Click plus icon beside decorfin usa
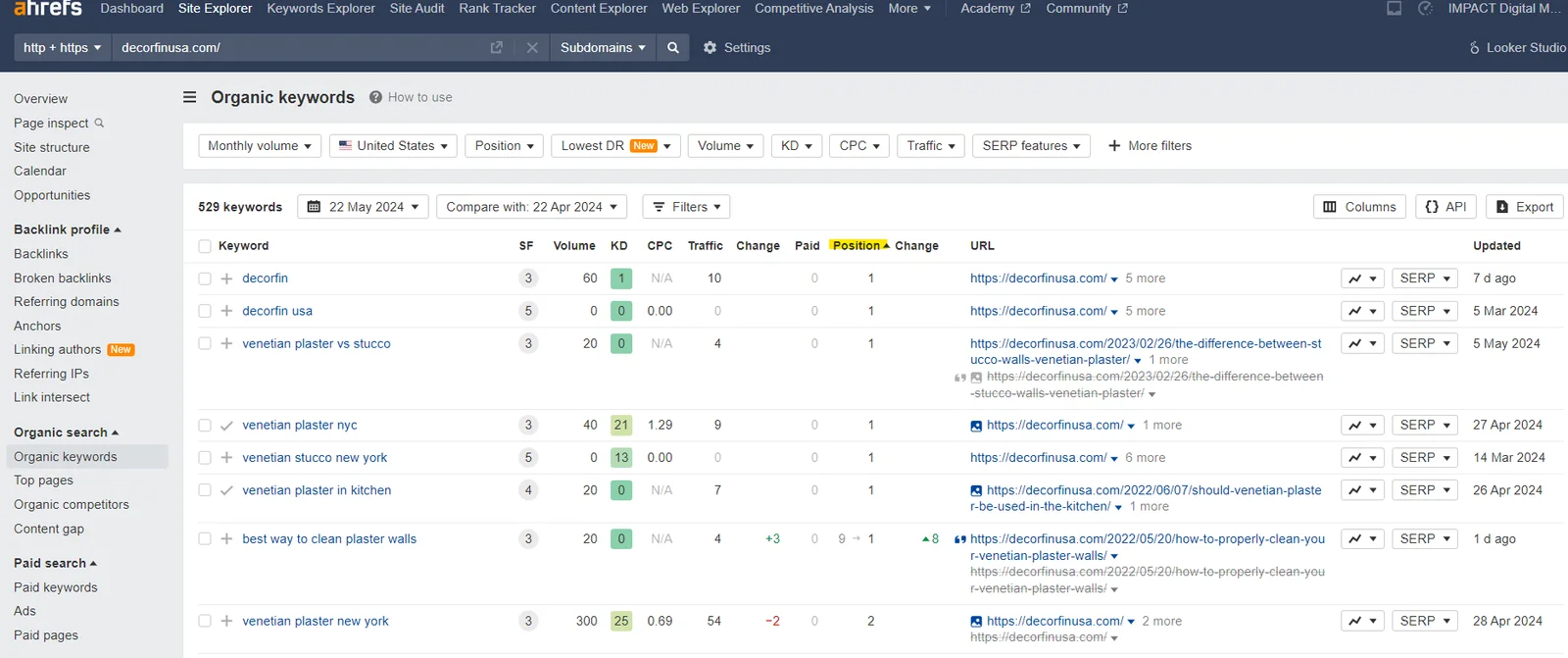This screenshot has width=1568, height=658. pos(226,311)
